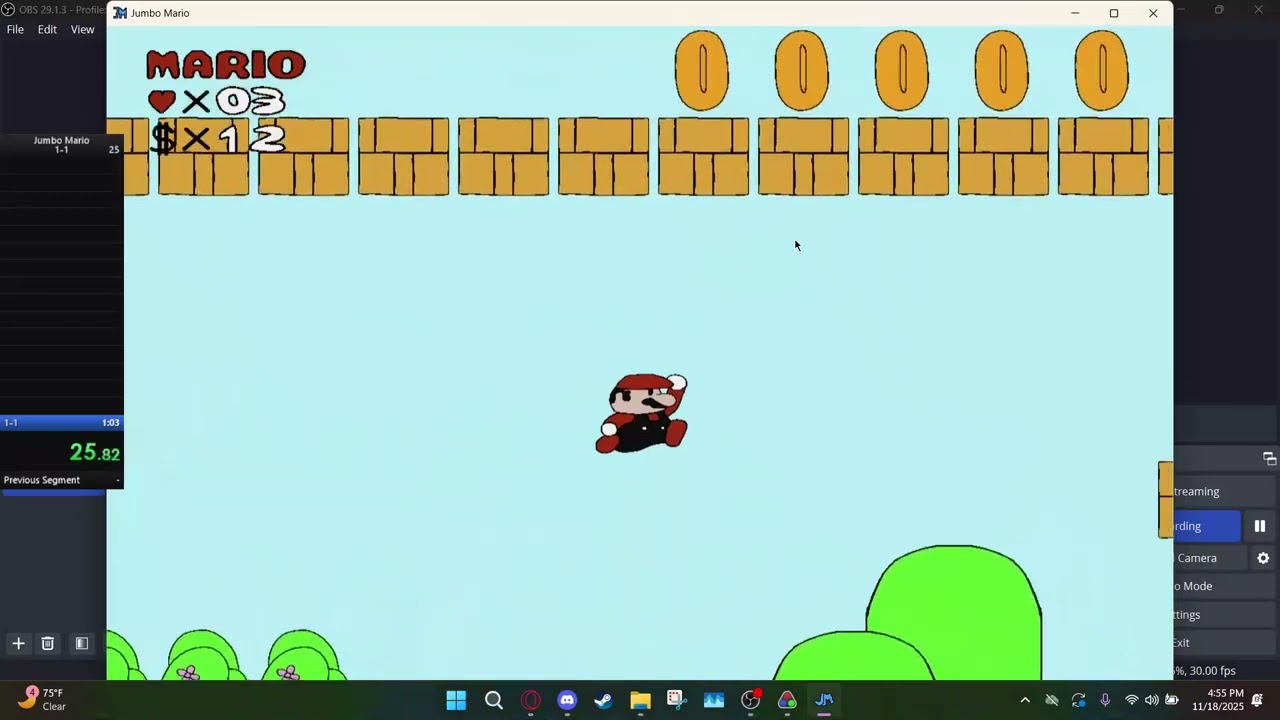Image resolution: width=1280 pixels, height=720 pixels.
Task: Open Snipping Tool from the taskbar
Action: 677,700
